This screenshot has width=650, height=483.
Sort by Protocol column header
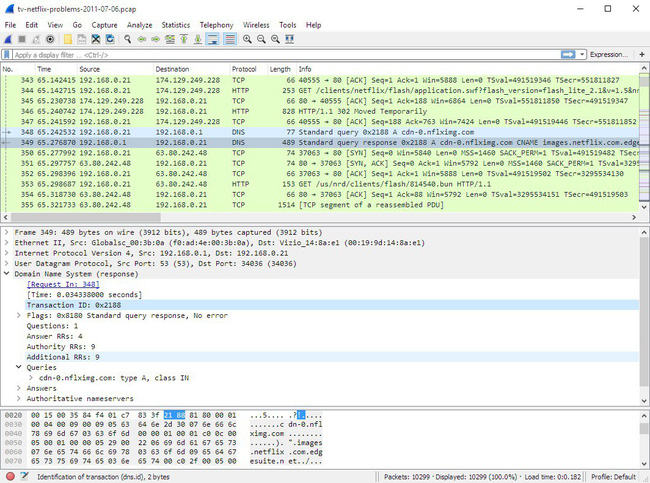249,69
